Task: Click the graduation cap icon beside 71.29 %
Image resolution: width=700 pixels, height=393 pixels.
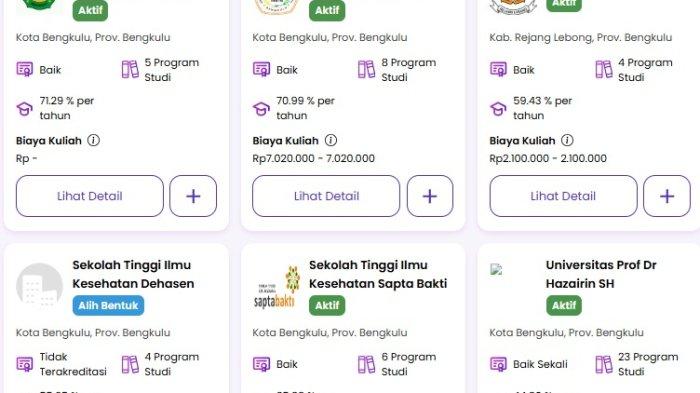Action: coord(25,109)
